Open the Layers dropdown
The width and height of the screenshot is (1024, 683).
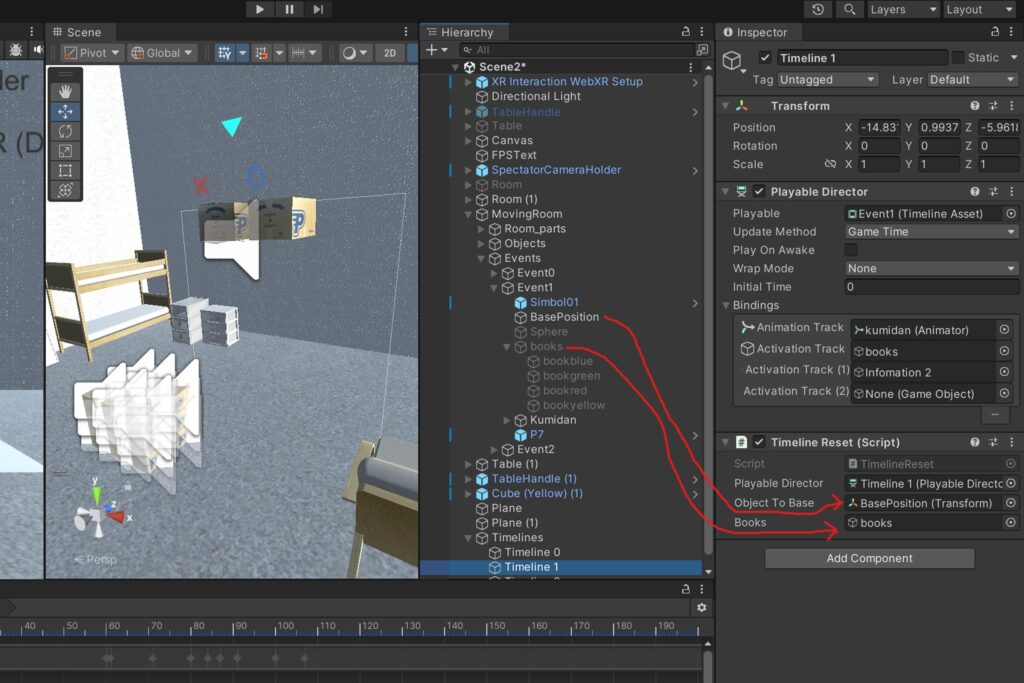coord(903,9)
